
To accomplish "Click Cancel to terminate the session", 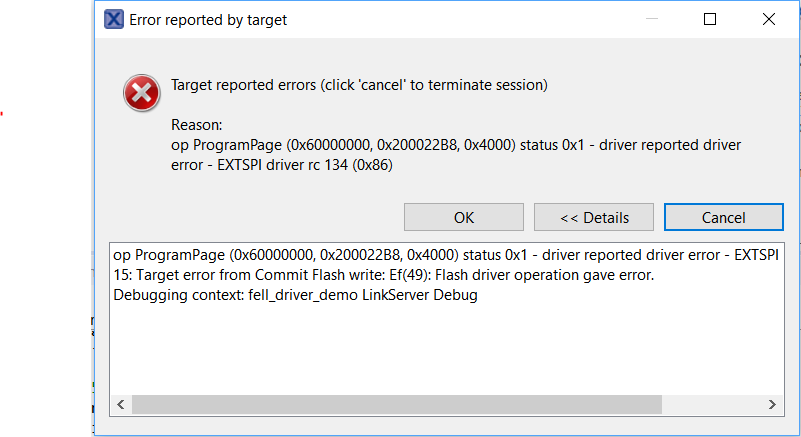I will click(x=723, y=217).
